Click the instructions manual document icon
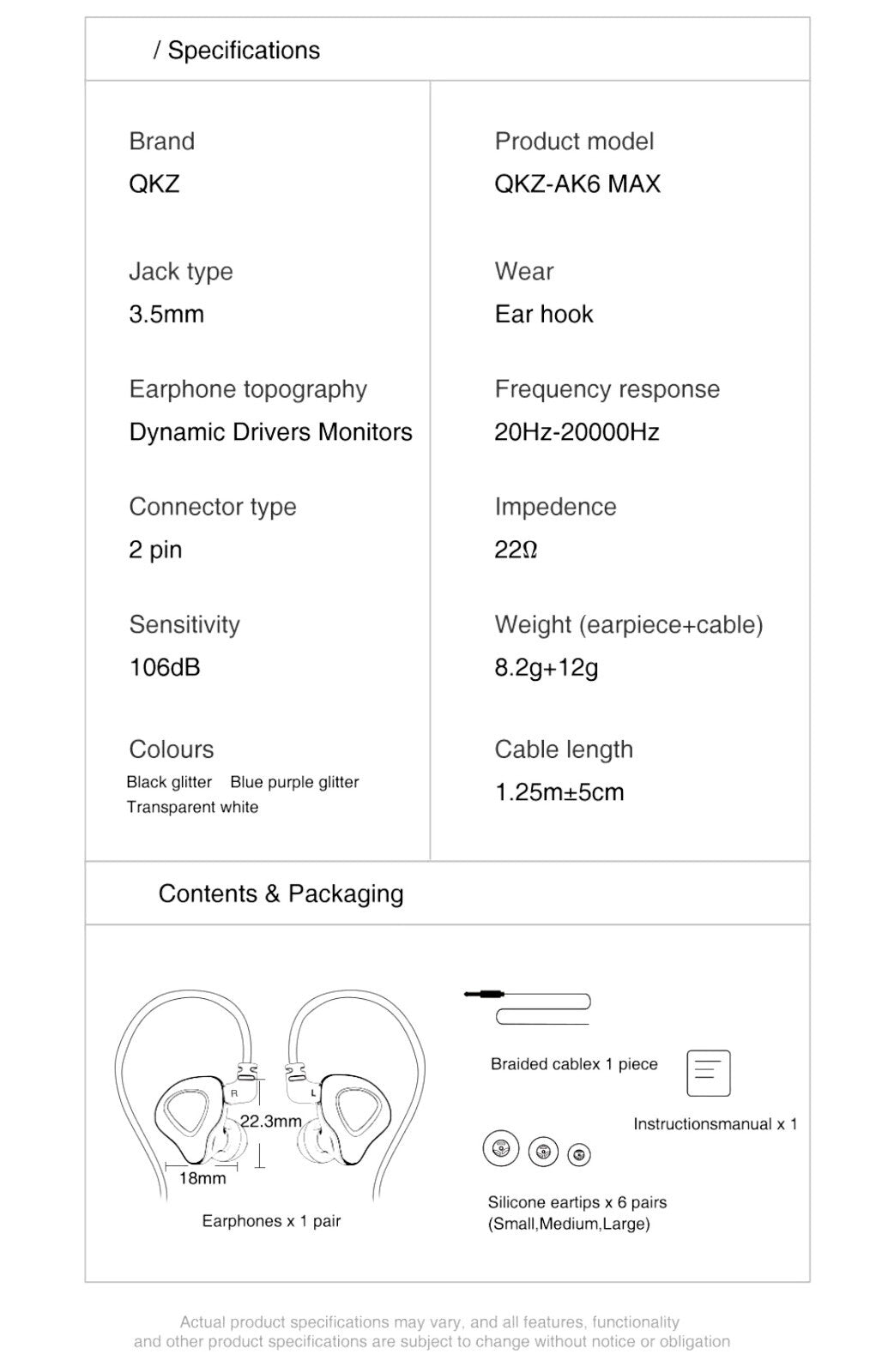 709,1073
